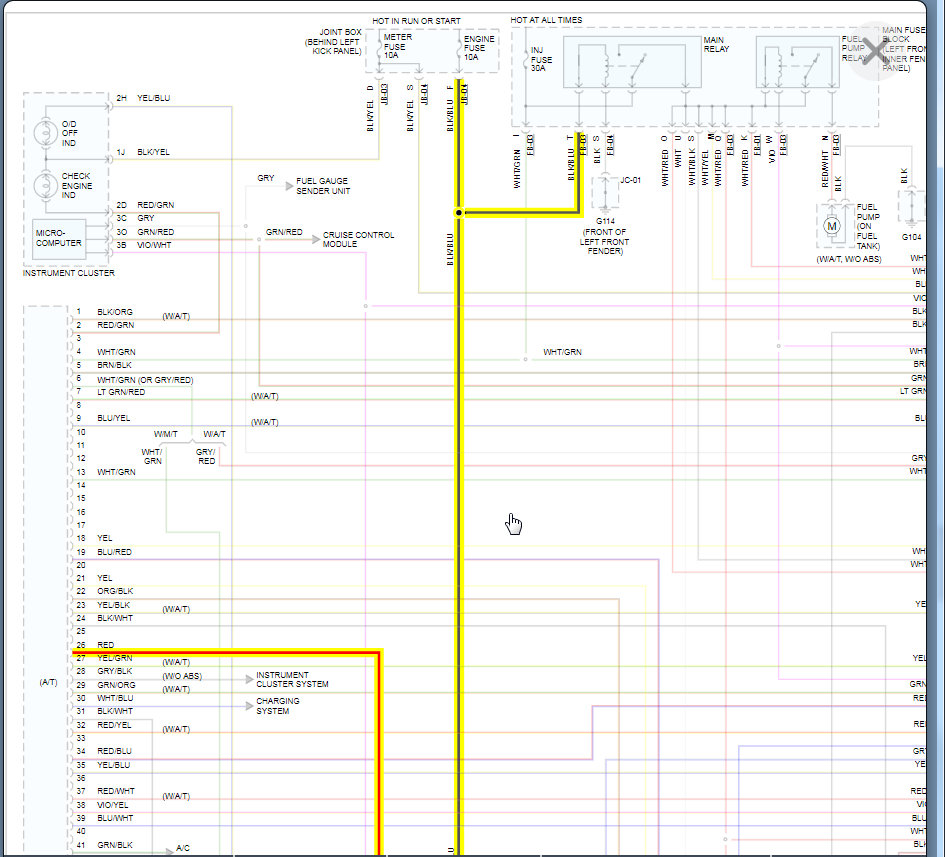Screen dimensions: 945x857
Task: Click the A/C reference arrow at pin 41
Action: coord(169,851)
